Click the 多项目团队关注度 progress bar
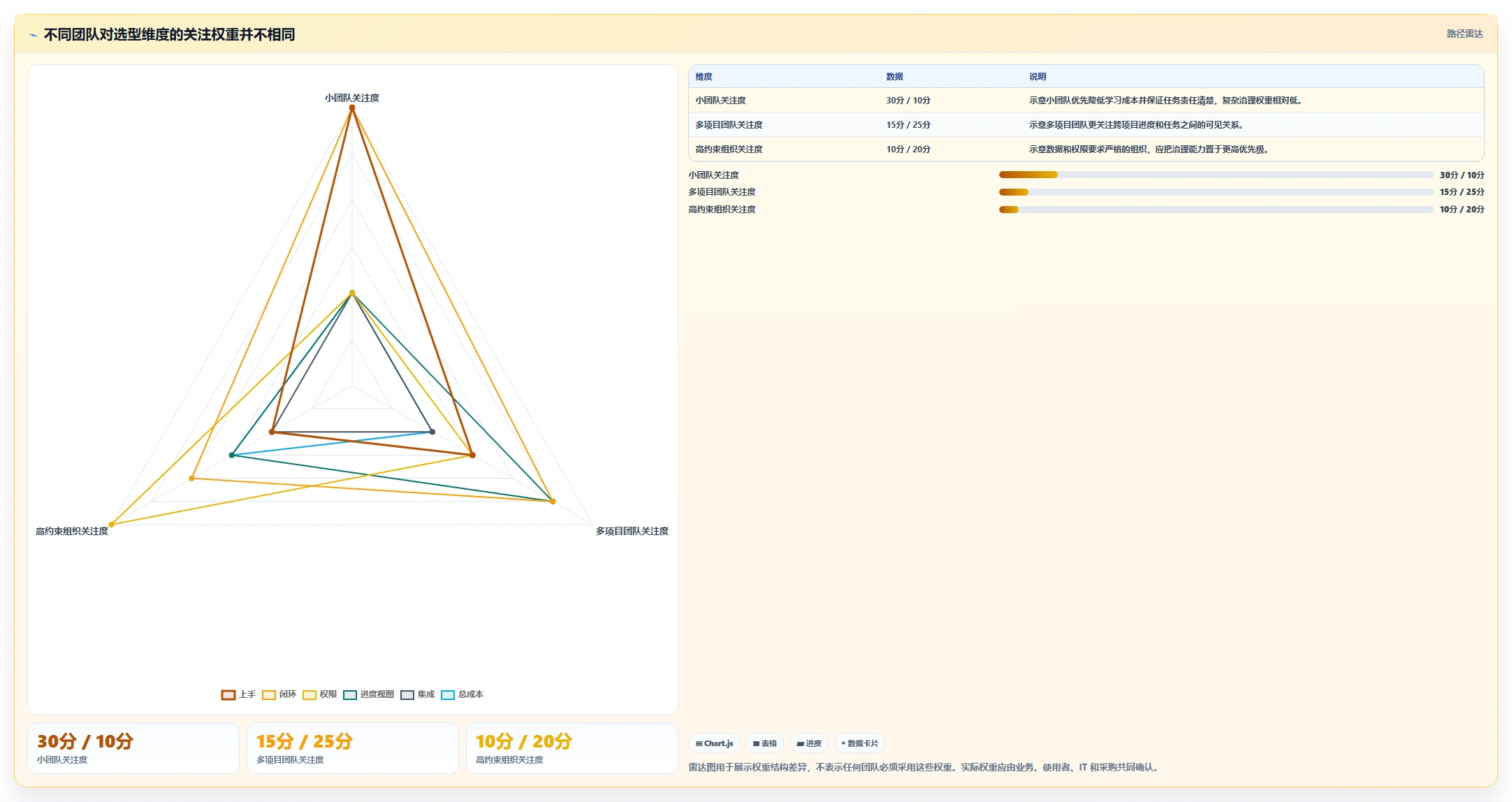Viewport: 1512px width, 802px height. (x=1216, y=192)
